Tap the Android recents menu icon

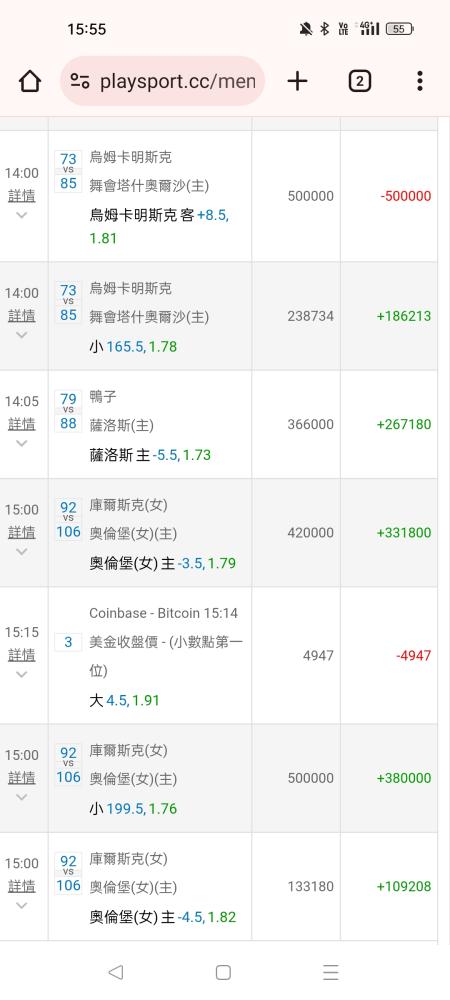(330, 971)
